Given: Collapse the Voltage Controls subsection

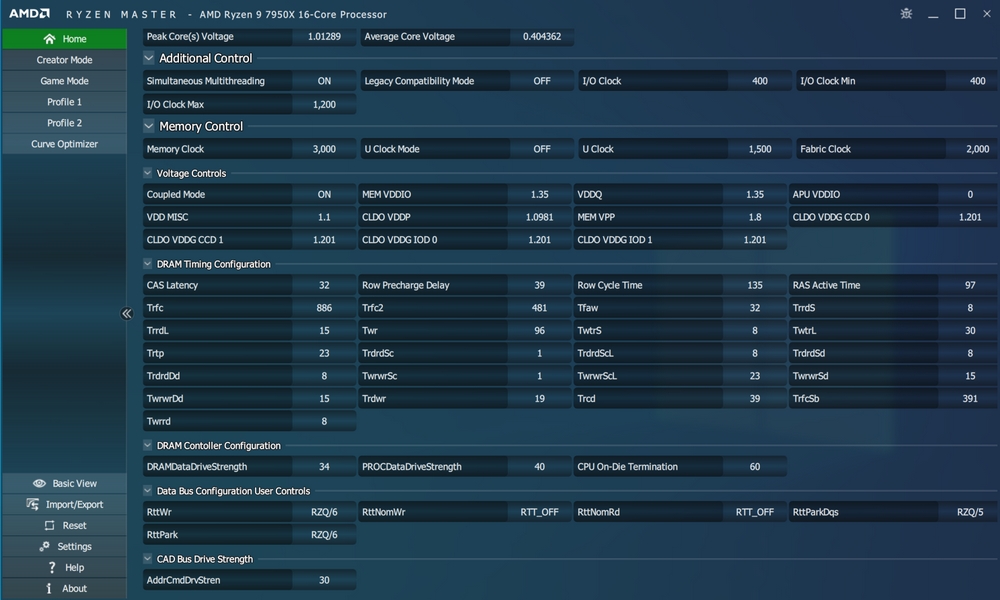Looking at the screenshot, I should (147, 173).
